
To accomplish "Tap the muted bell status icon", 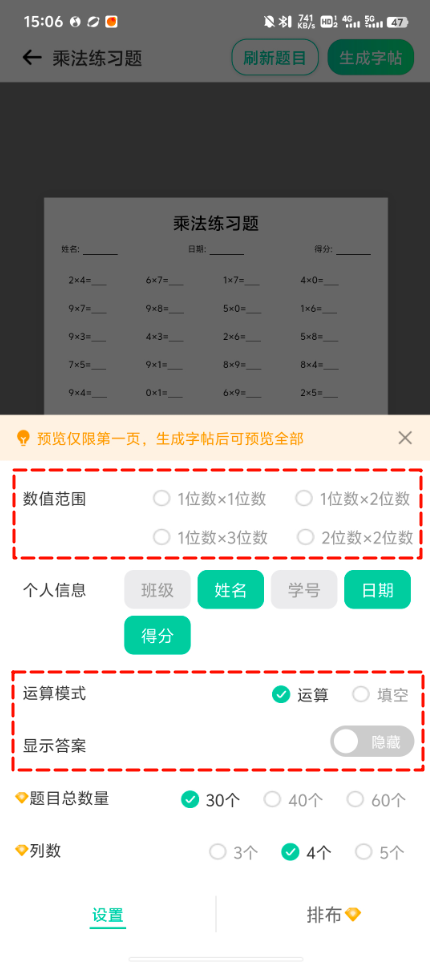I will tap(269, 22).
